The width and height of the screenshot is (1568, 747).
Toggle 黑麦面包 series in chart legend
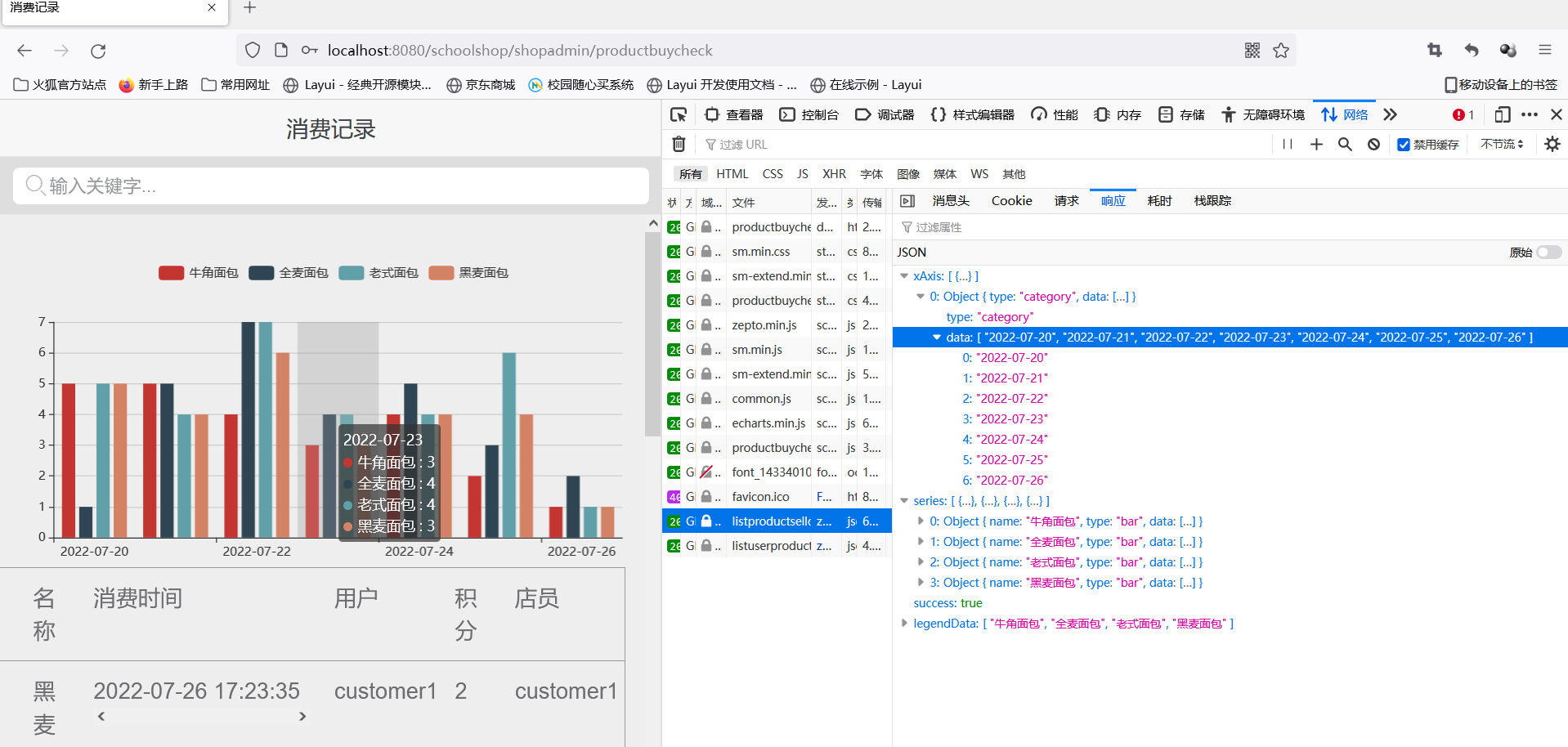[468, 273]
